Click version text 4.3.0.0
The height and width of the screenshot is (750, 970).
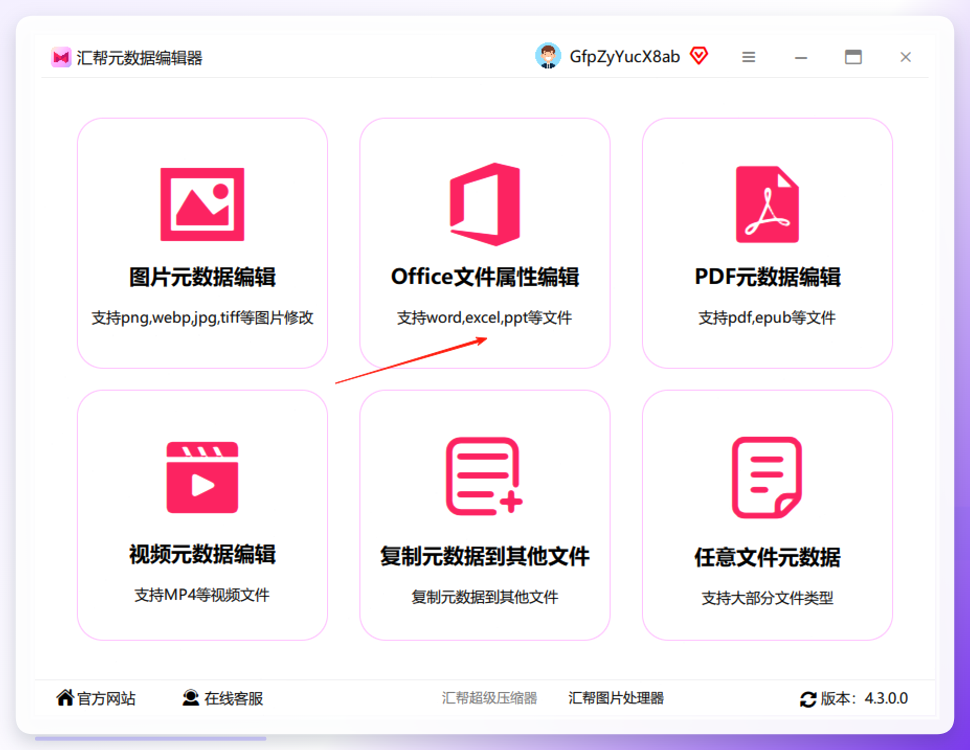886,698
